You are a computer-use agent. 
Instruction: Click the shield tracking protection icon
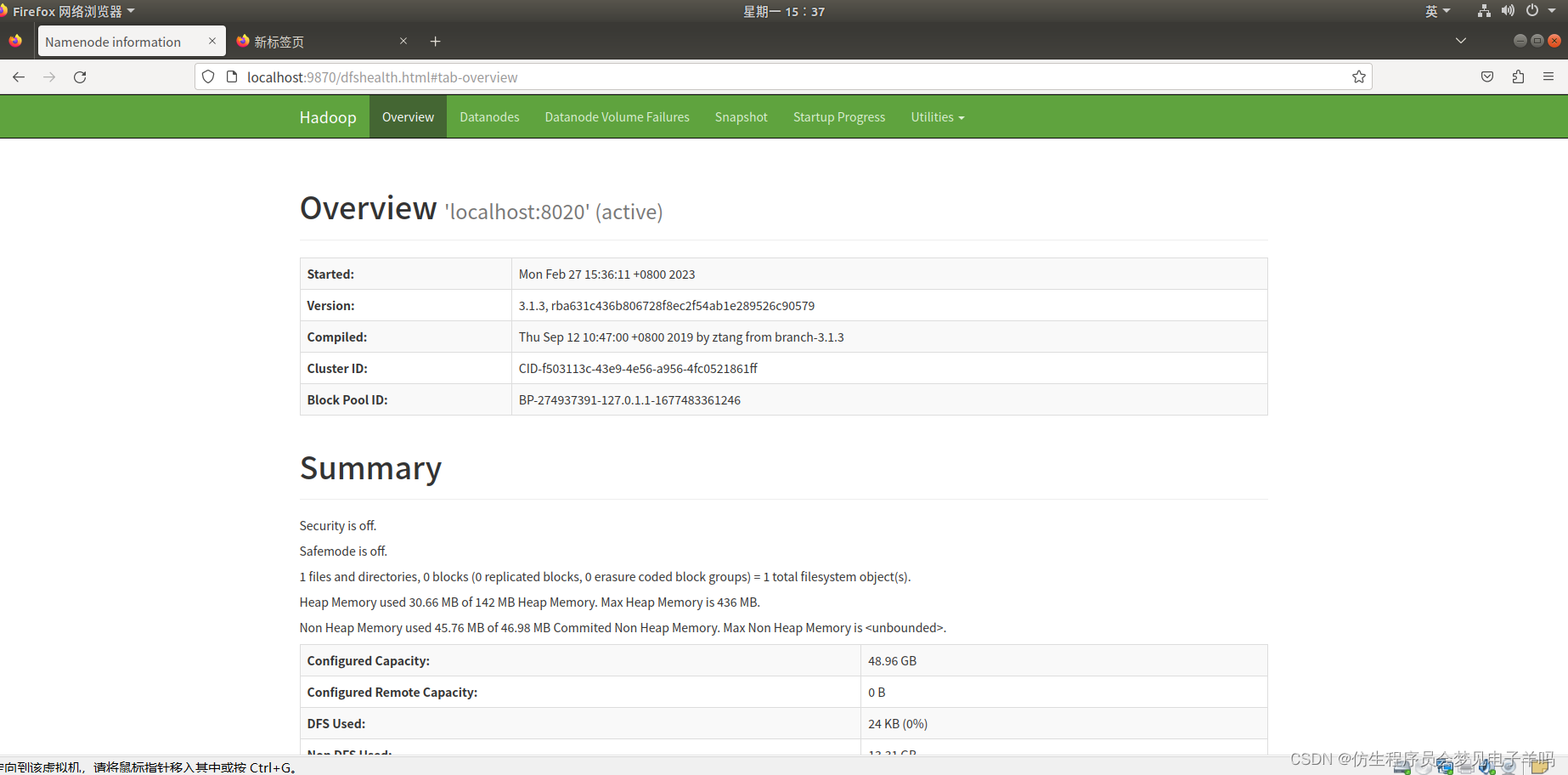[208, 77]
